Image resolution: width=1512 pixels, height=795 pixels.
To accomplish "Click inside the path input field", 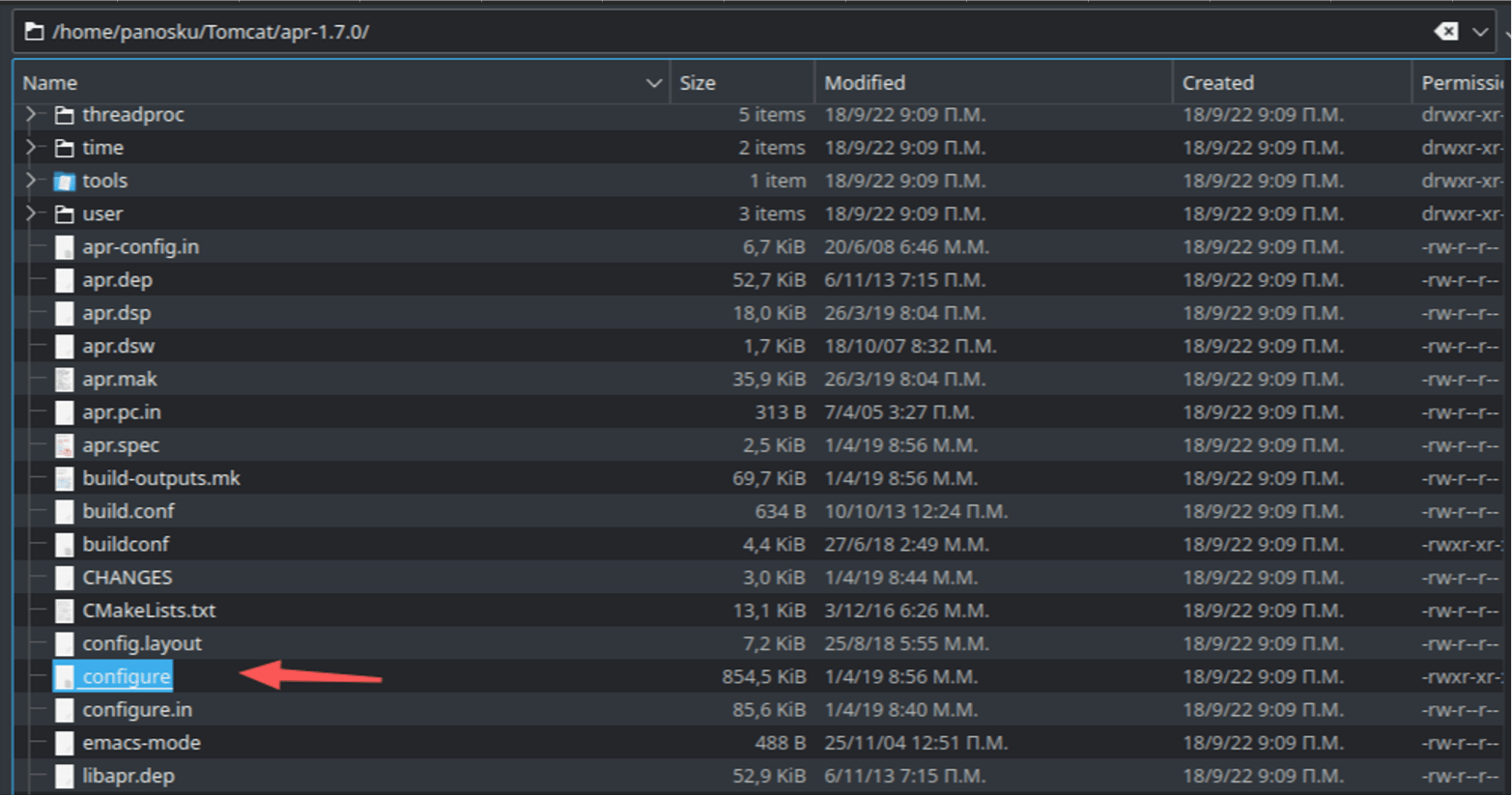I will (386, 31).
